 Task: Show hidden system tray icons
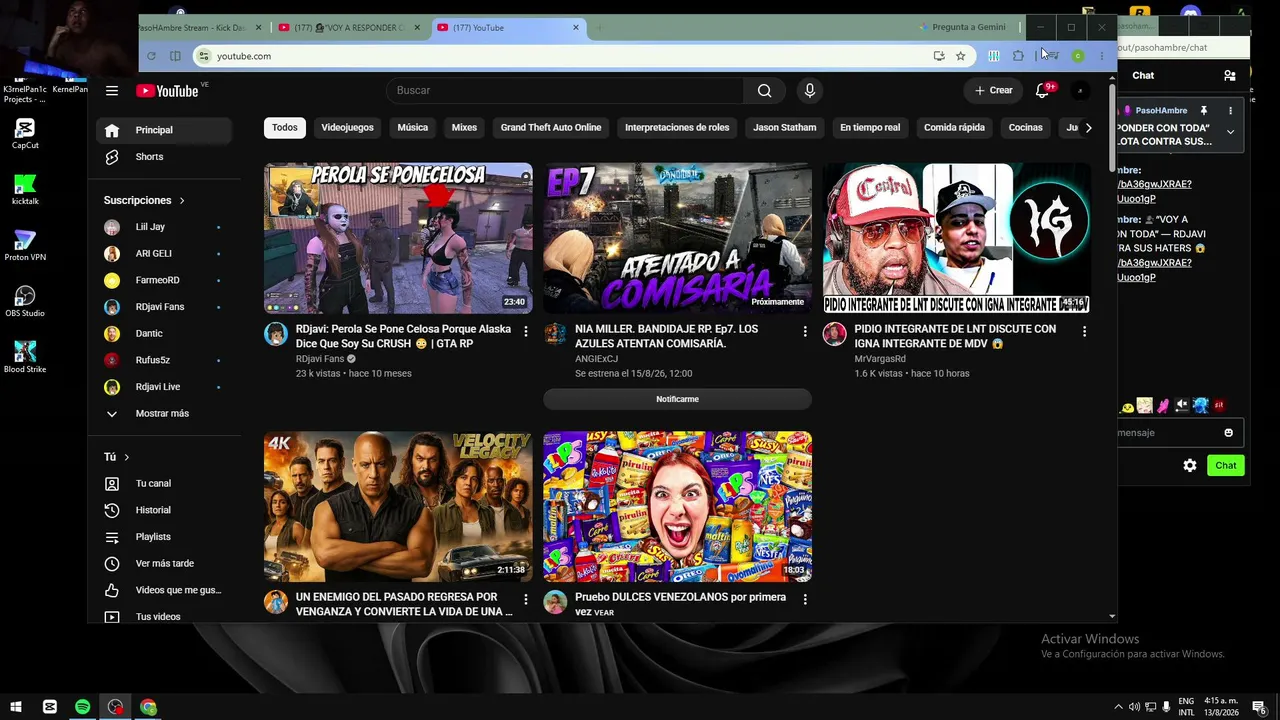tap(1118, 707)
